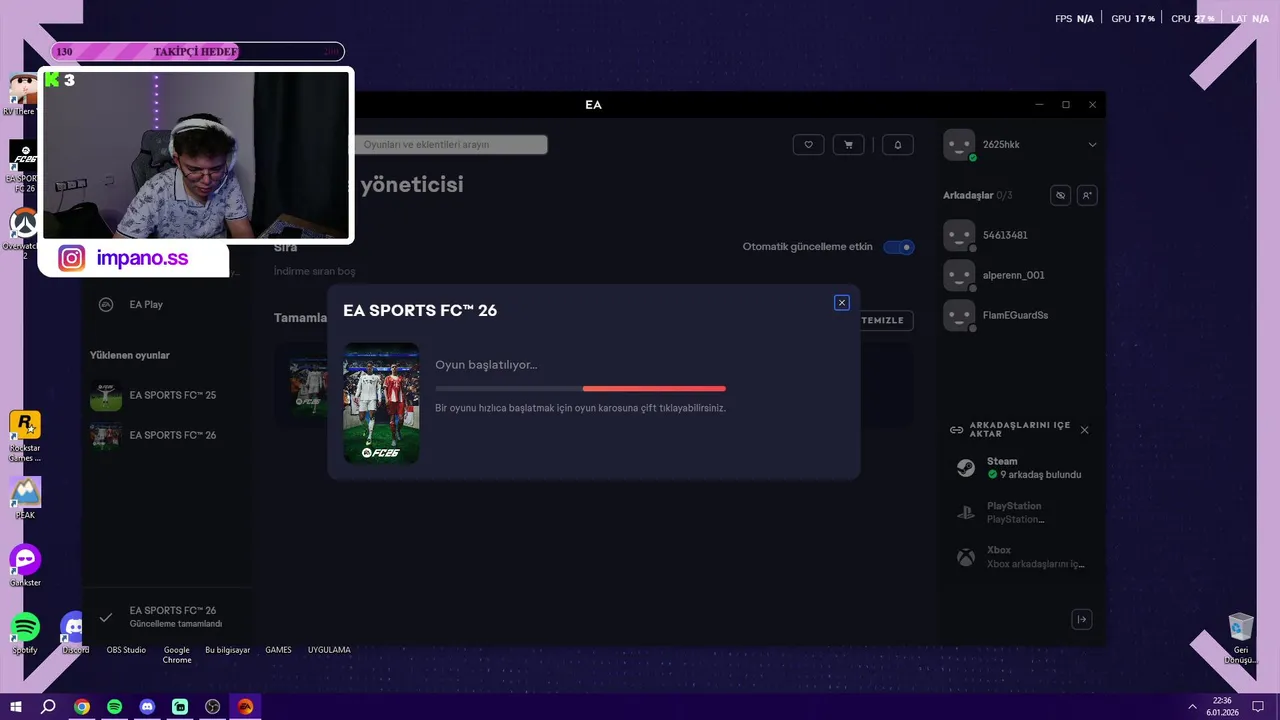Open Streamlabs teal icon in taskbar
This screenshot has height=720, width=1280.
(180, 706)
